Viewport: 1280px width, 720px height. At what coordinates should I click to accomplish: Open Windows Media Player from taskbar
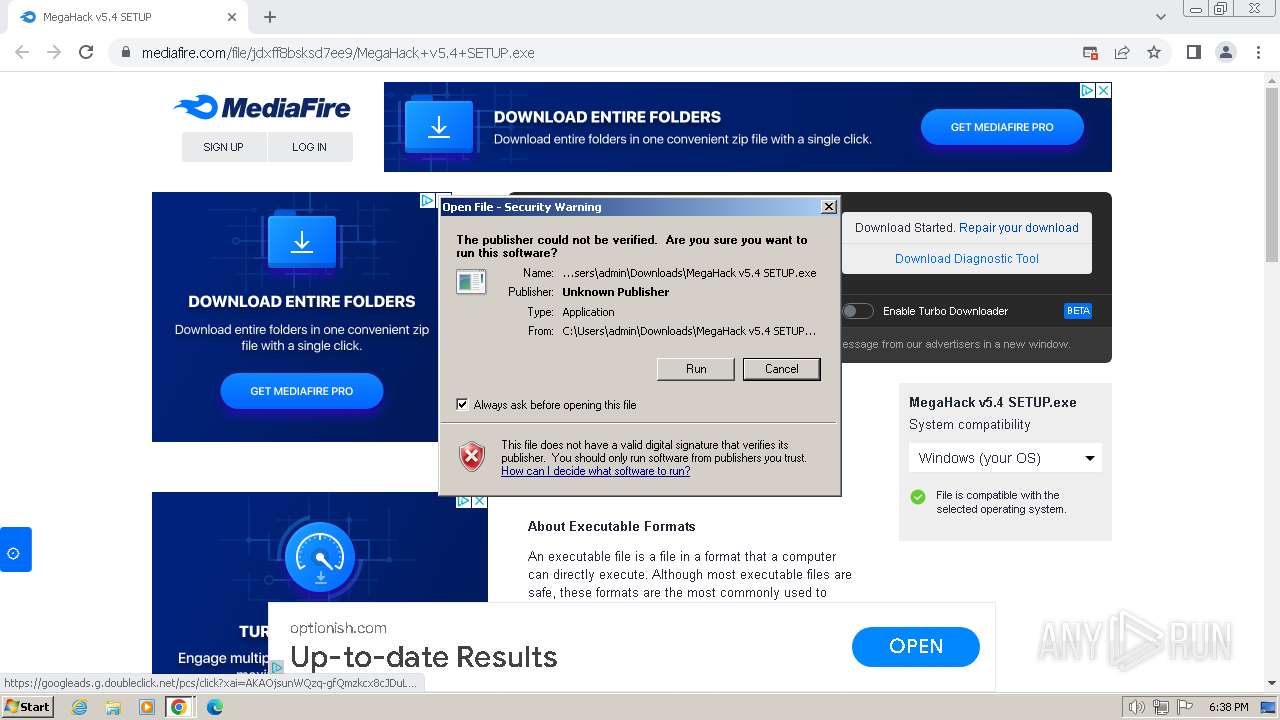(146, 707)
